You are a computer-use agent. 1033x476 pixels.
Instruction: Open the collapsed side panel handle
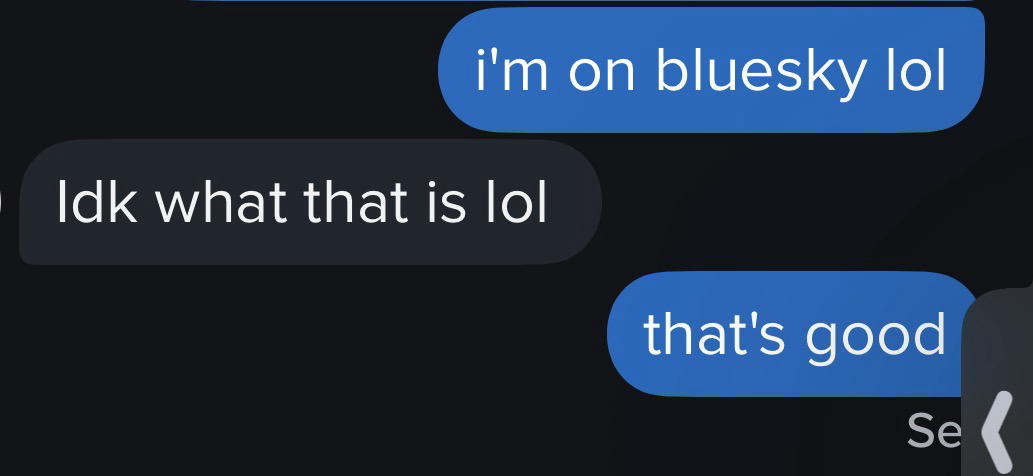(x=997, y=382)
